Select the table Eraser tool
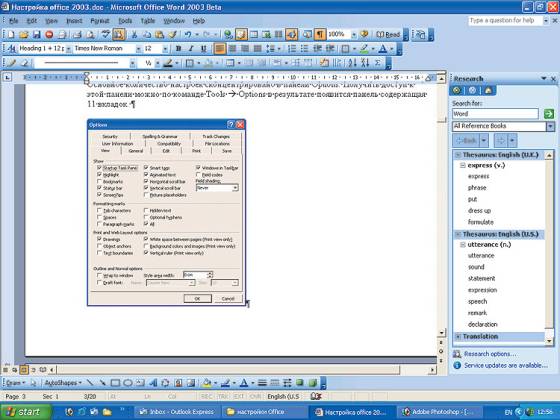The width and height of the screenshot is (560, 420). point(24,63)
